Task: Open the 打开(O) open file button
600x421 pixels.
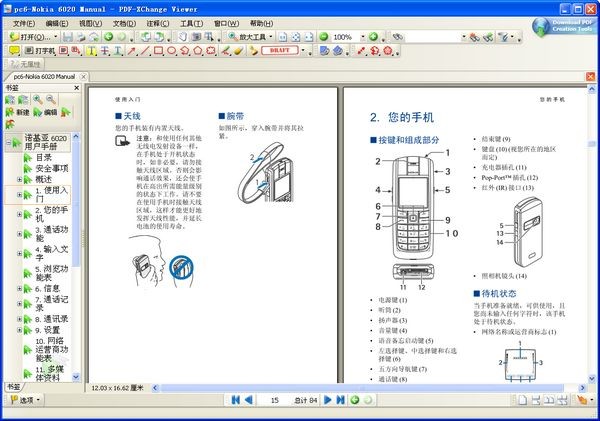Action: click(29, 37)
